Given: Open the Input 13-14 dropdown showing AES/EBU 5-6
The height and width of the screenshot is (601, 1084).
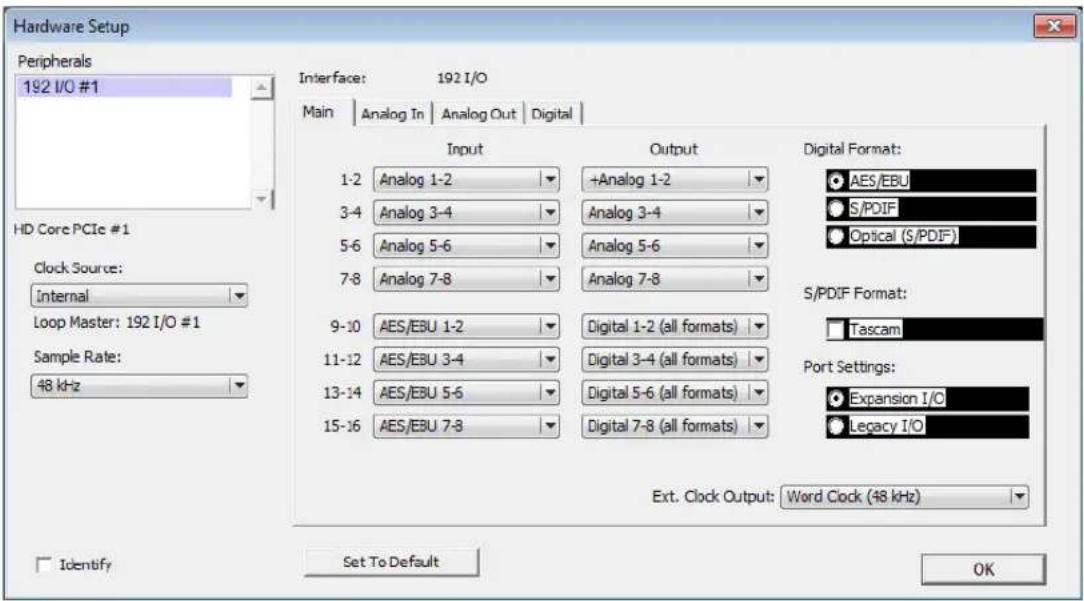Looking at the screenshot, I should tap(467, 392).
